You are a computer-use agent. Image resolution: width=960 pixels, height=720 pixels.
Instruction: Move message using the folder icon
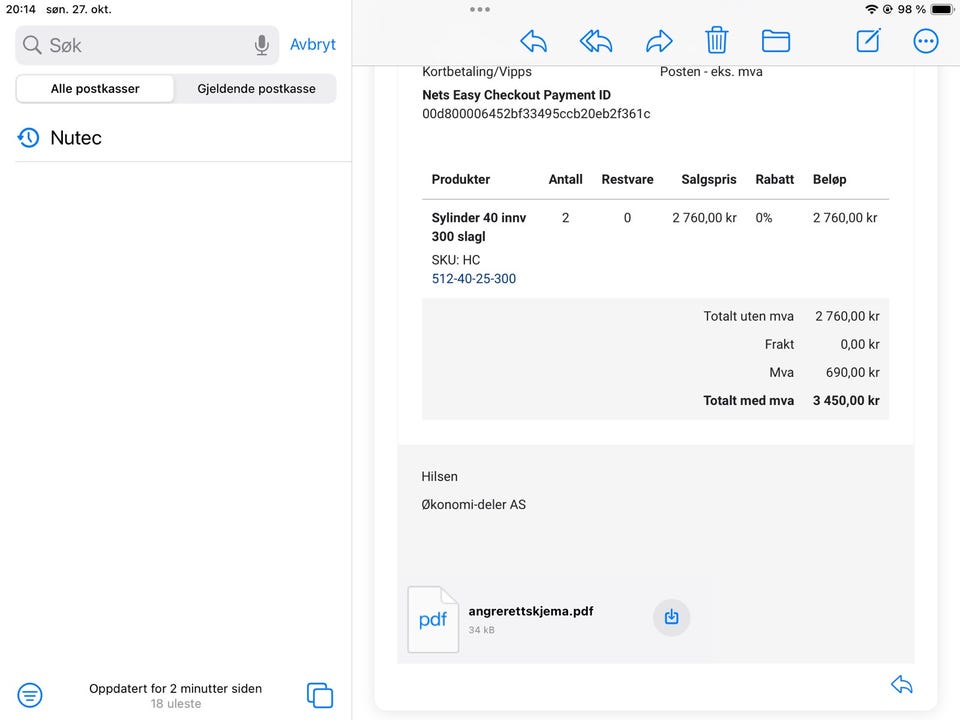click(x=776, y=41)
